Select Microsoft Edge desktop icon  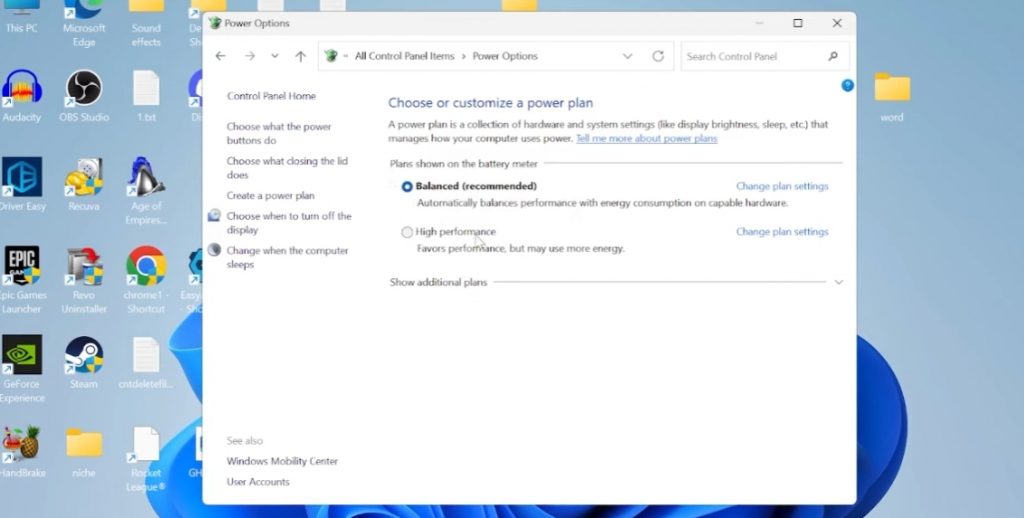(84, 23)
